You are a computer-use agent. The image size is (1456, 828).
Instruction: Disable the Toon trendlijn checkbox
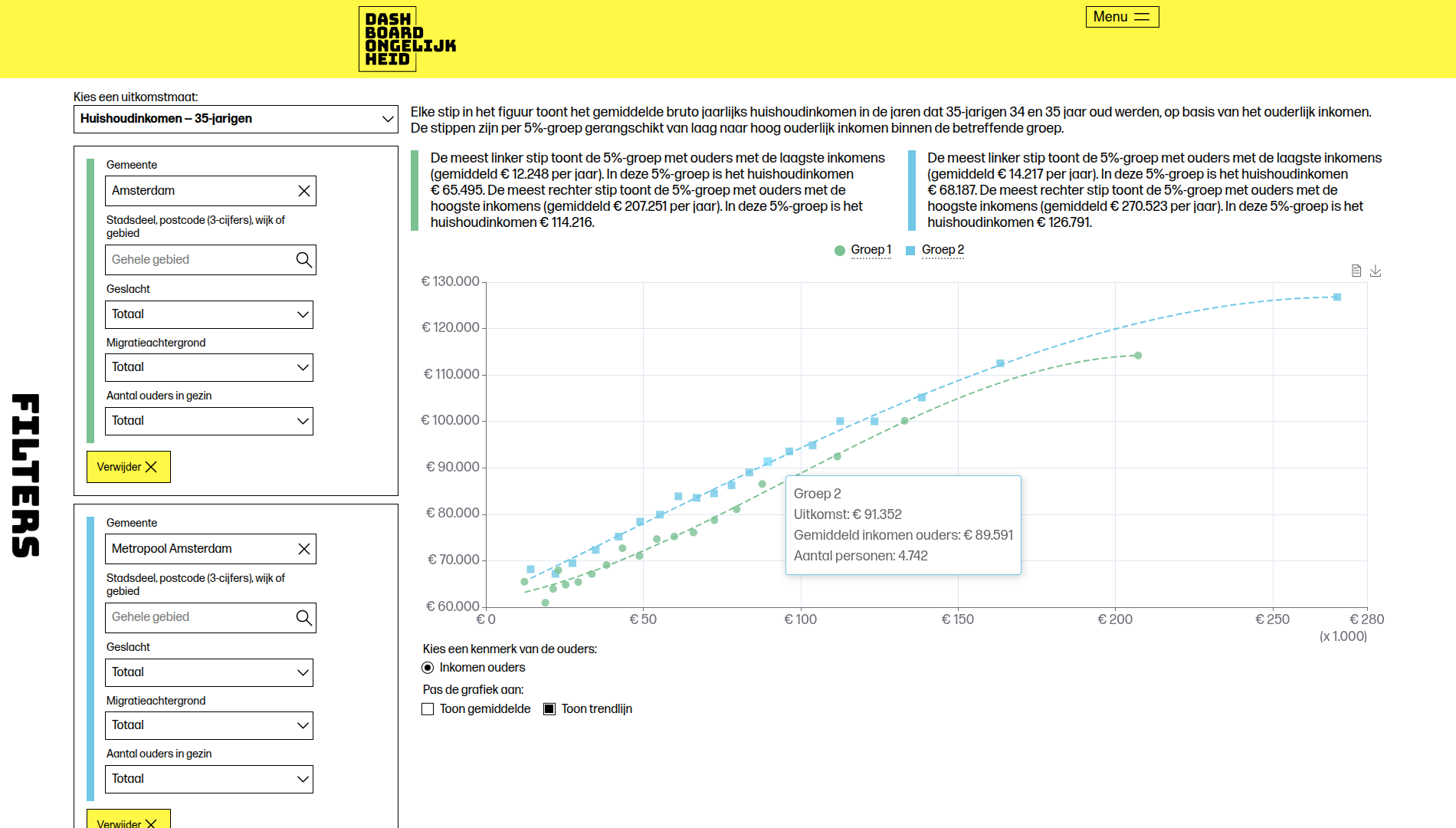(549, 709)
